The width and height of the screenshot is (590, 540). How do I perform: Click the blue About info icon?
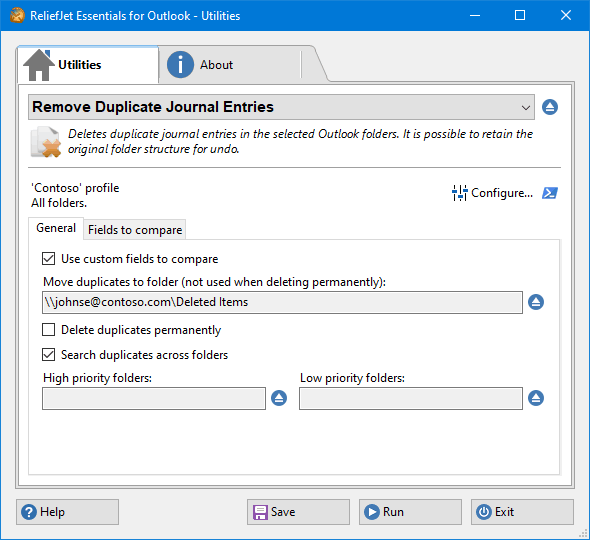[180, 65]
